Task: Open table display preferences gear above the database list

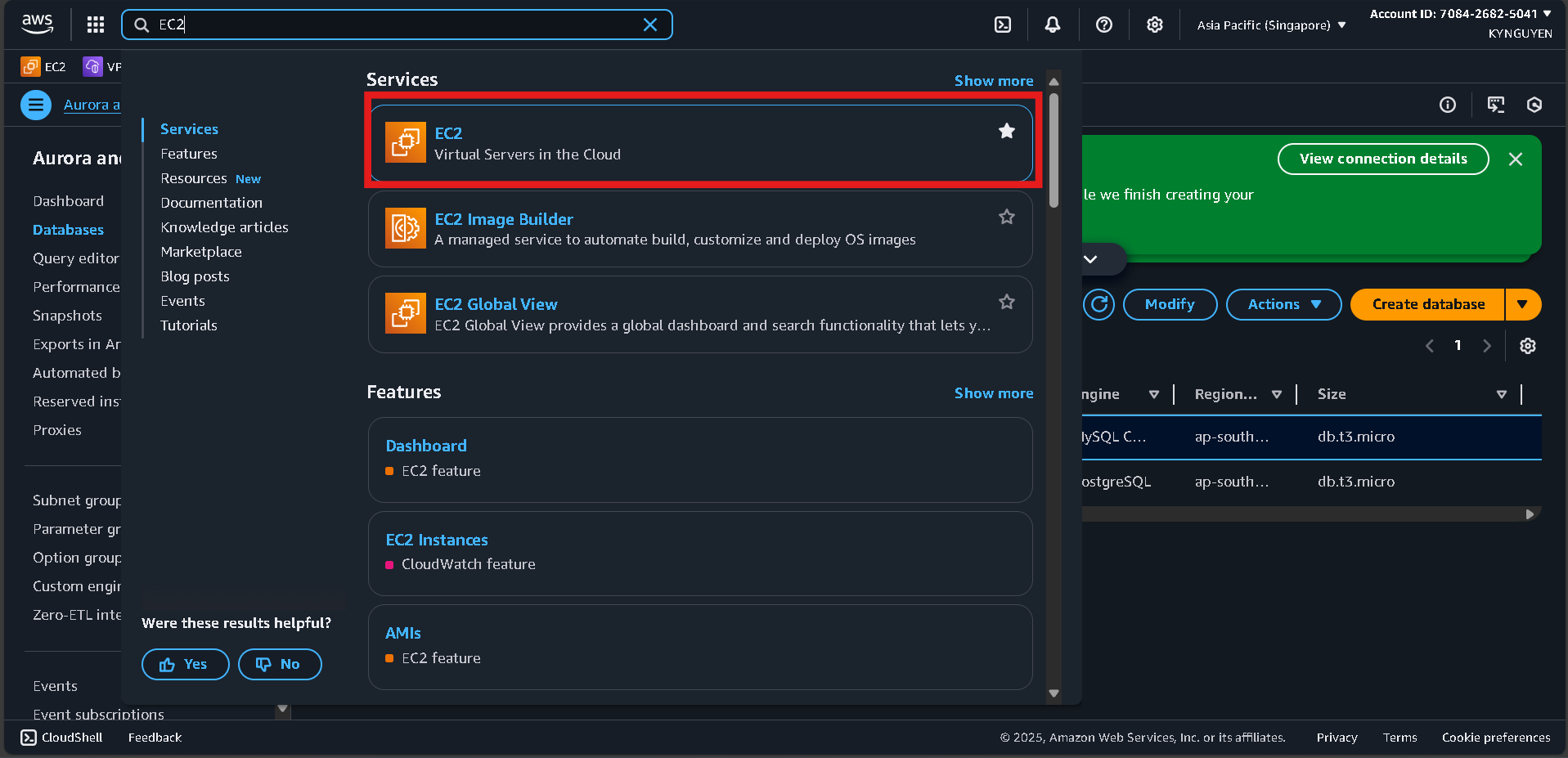Action: [1527, 345]
